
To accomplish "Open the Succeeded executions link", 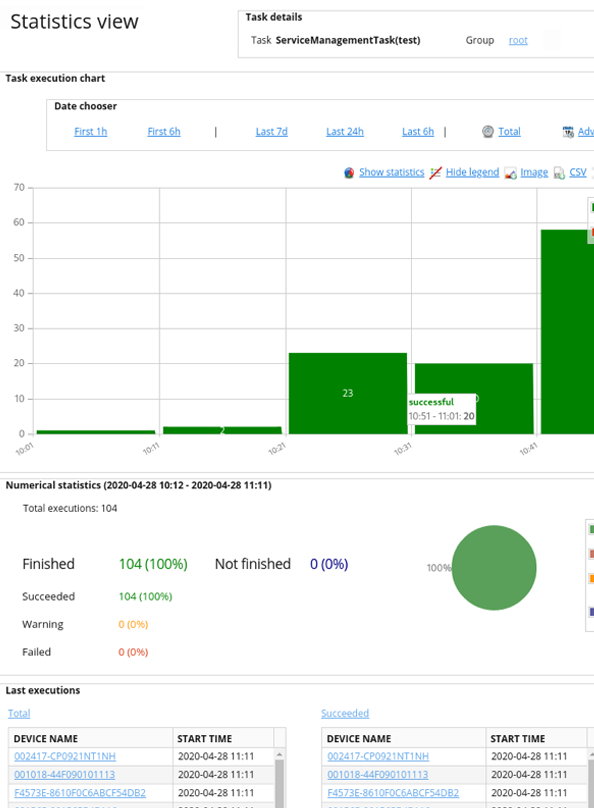I will click(345, 713).
